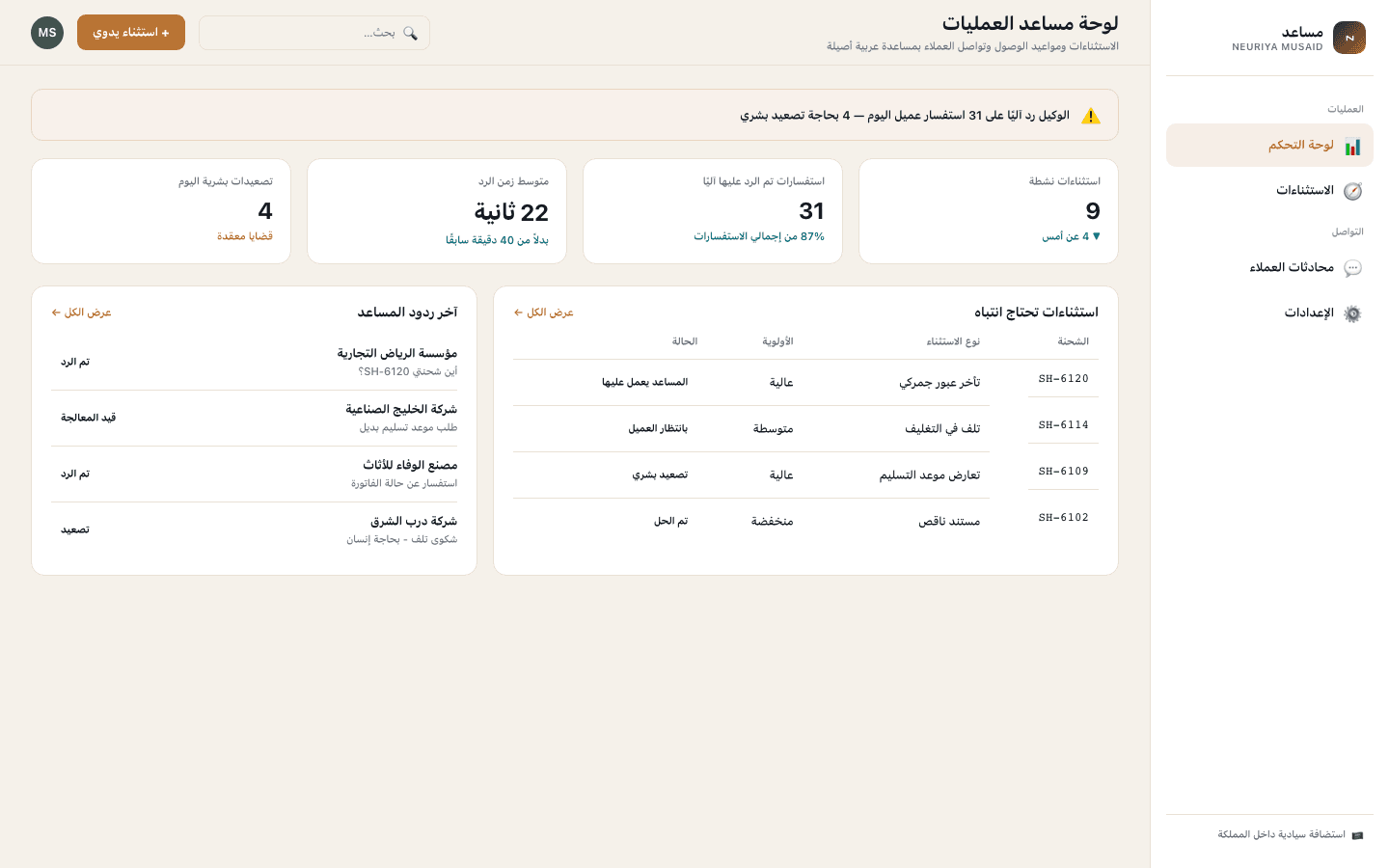The image size is (1389, 868).
Task: Click shipment SH-6114 in the table
Action: (1063, 425)
